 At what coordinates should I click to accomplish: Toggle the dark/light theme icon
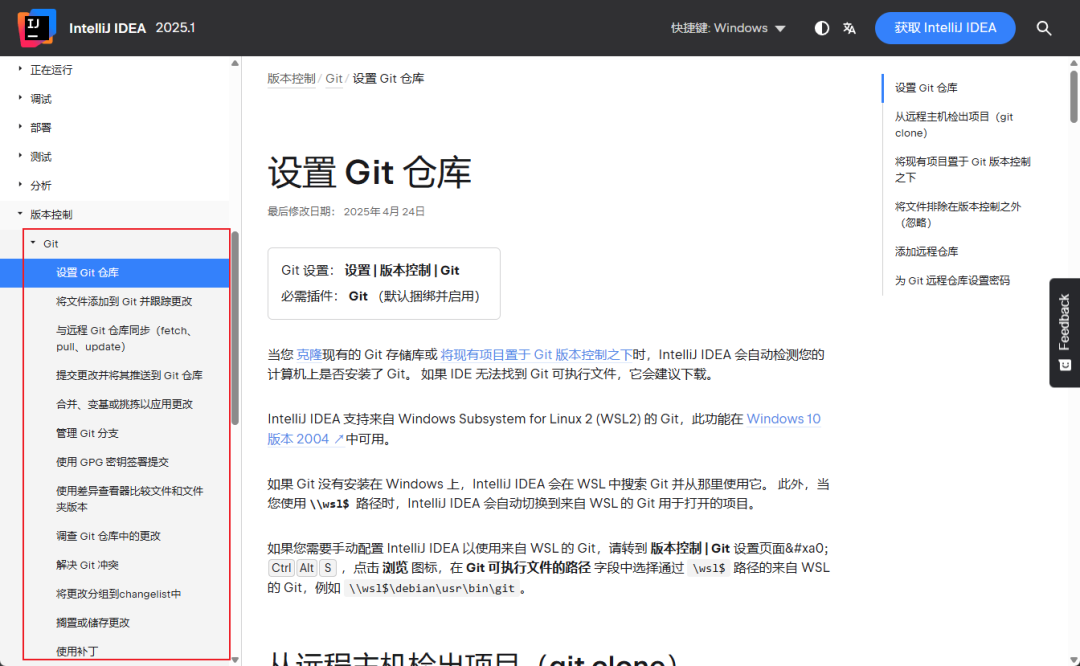click(x=822, y=28)
